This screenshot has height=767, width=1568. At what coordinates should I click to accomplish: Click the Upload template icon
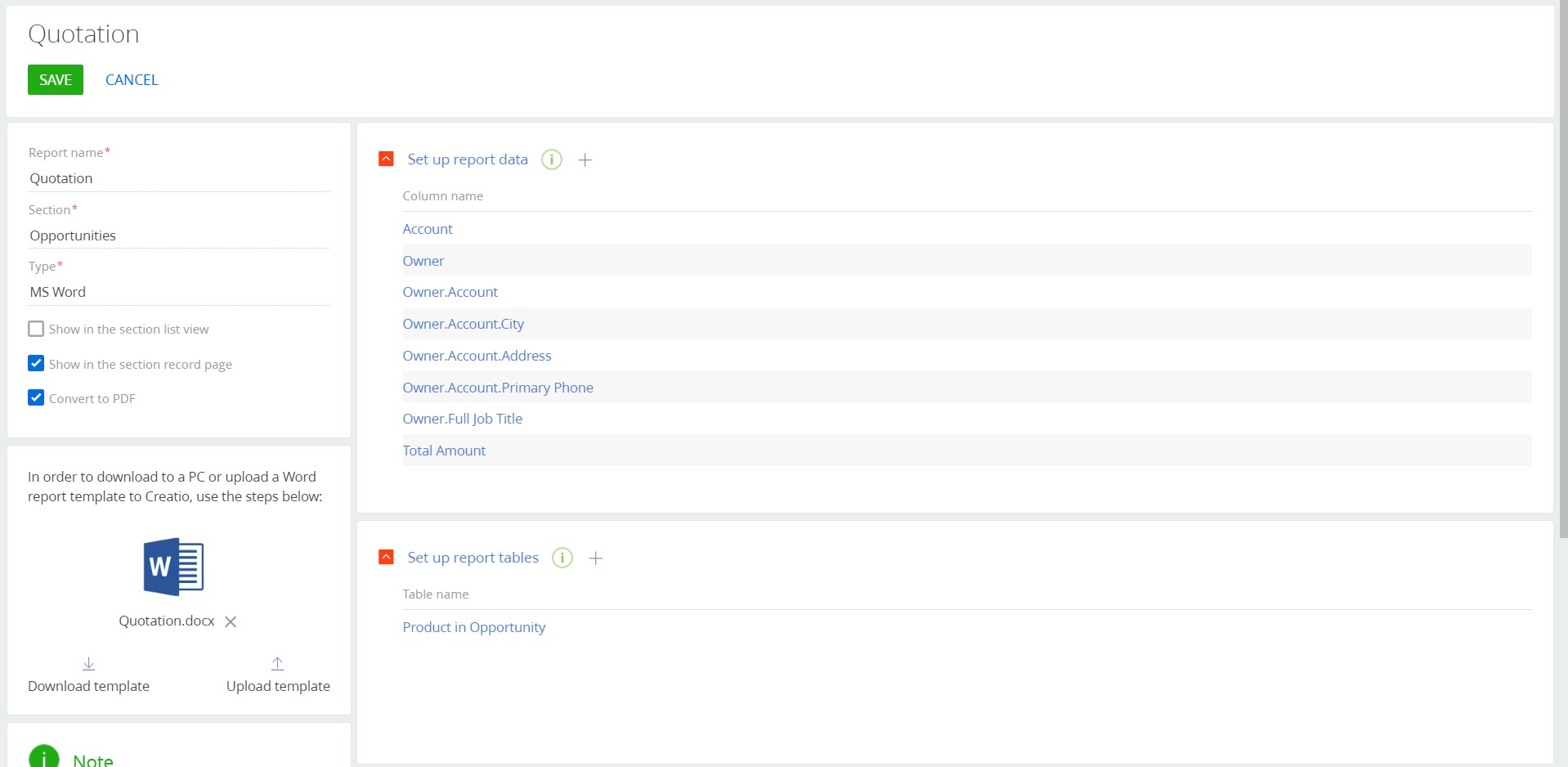pos(277,664)
